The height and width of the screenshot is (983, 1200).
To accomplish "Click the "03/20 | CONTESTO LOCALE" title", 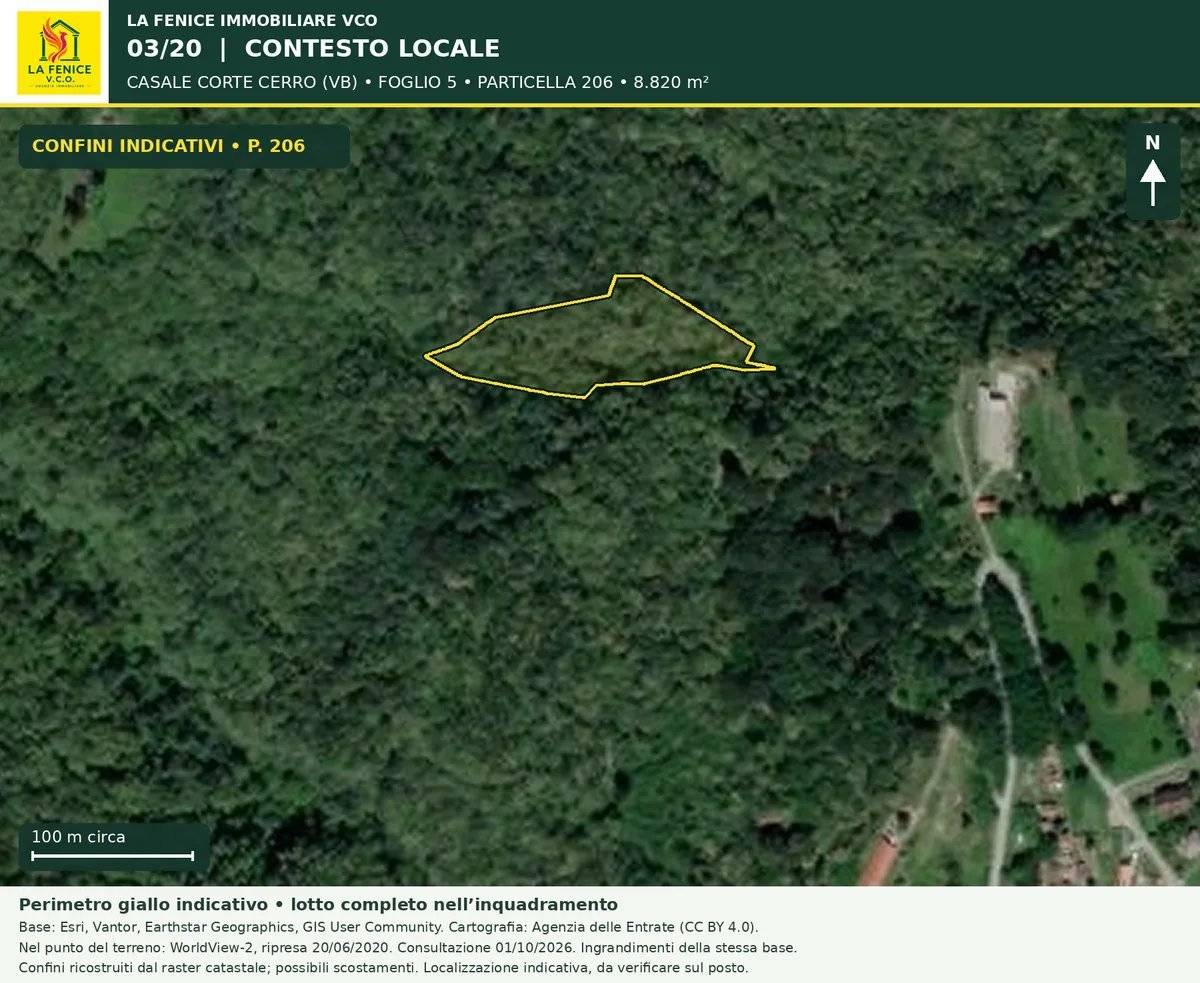I will coord(313,48).
